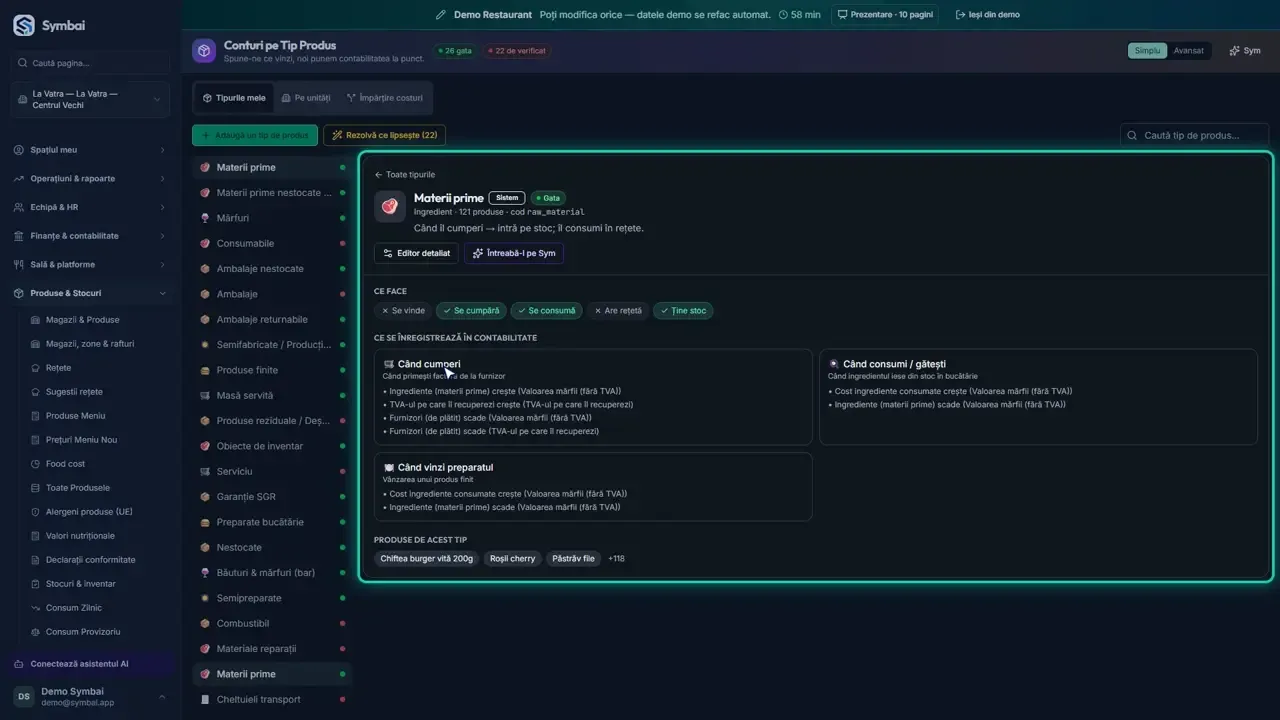Expand the Spațiul meu sidebar section

[90, 150]
